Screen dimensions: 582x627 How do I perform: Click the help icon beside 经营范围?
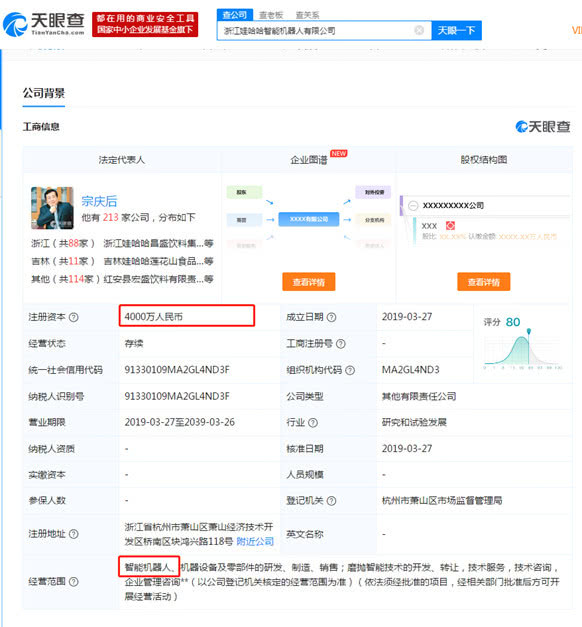click(74, 581)
